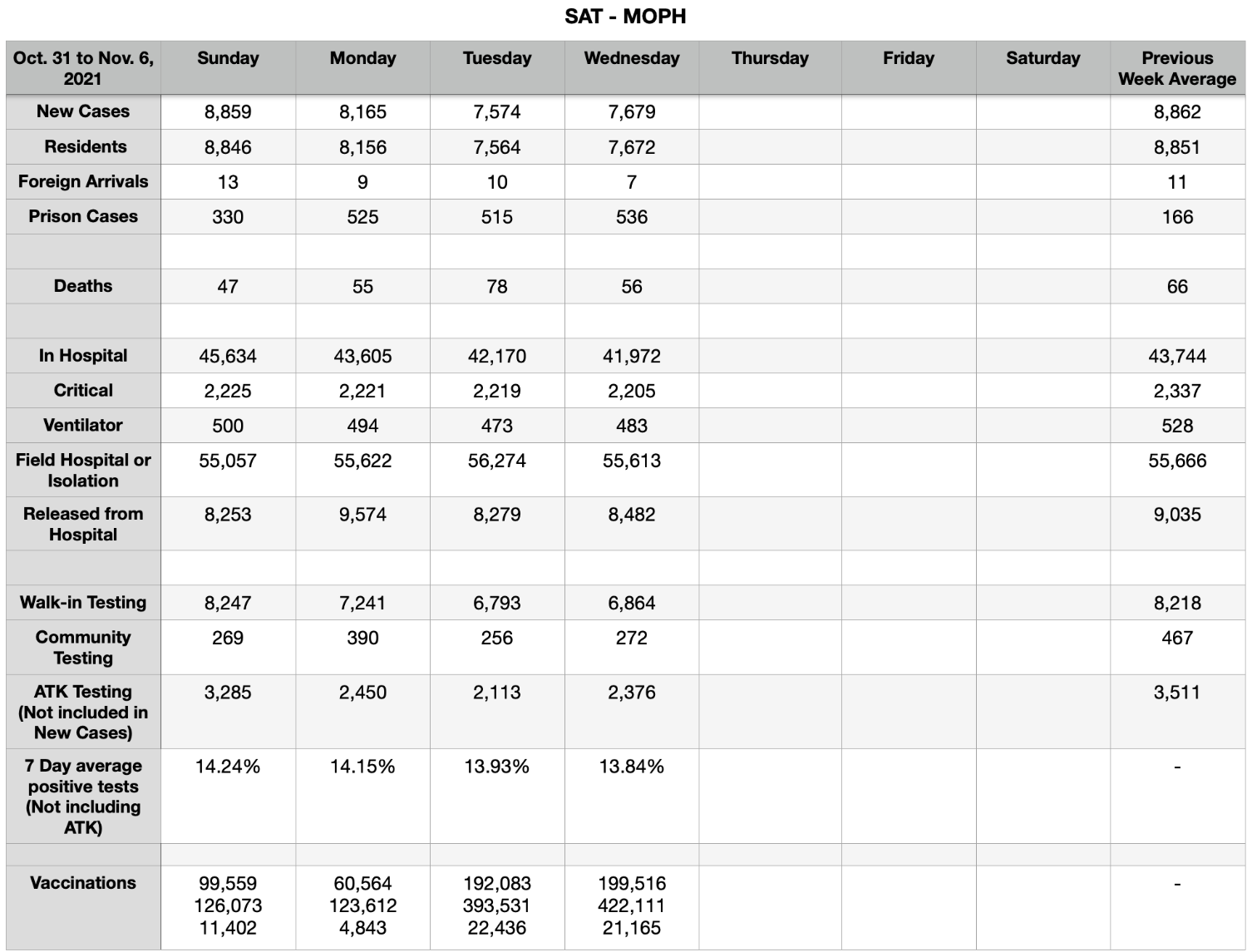This screenshot has width=1247, height=952.
Task: Click the Walk-in Testing row label
Action: click(83, 603)
